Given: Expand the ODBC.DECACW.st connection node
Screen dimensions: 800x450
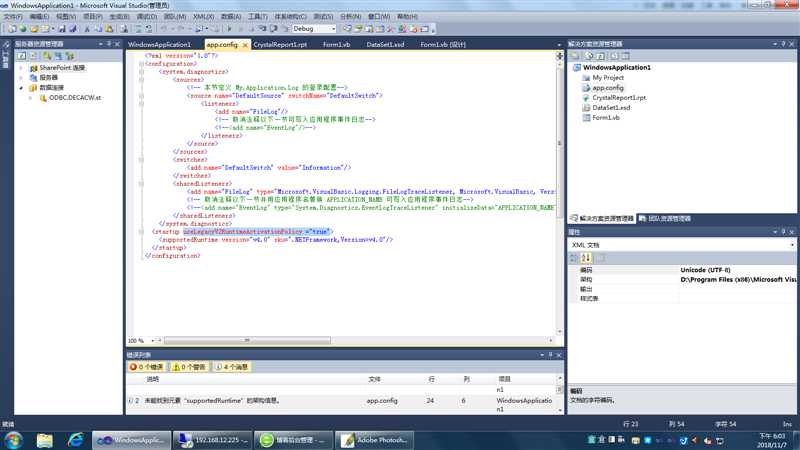Looking at the screenshot, I should tap(31, 97).
